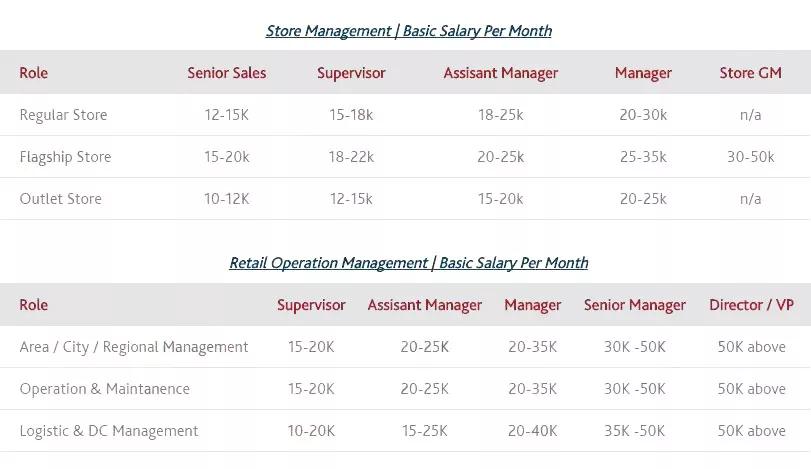Click the 10-12K Outlet Store Senior Sales cell
Screen dimensions: 811x469
click(227, 199)
